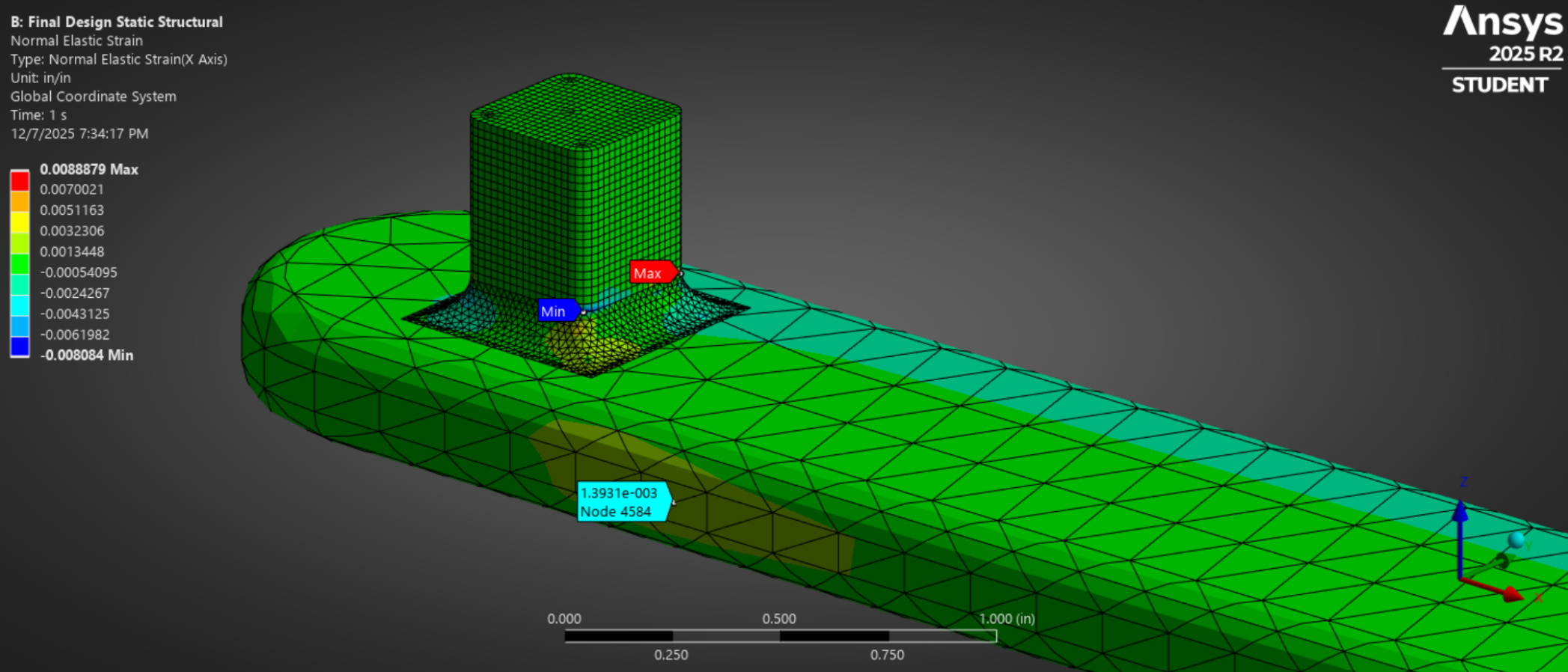Click the red legend color band
The height and width of the screenshot is (672, 1568).
tap(19, 181)
